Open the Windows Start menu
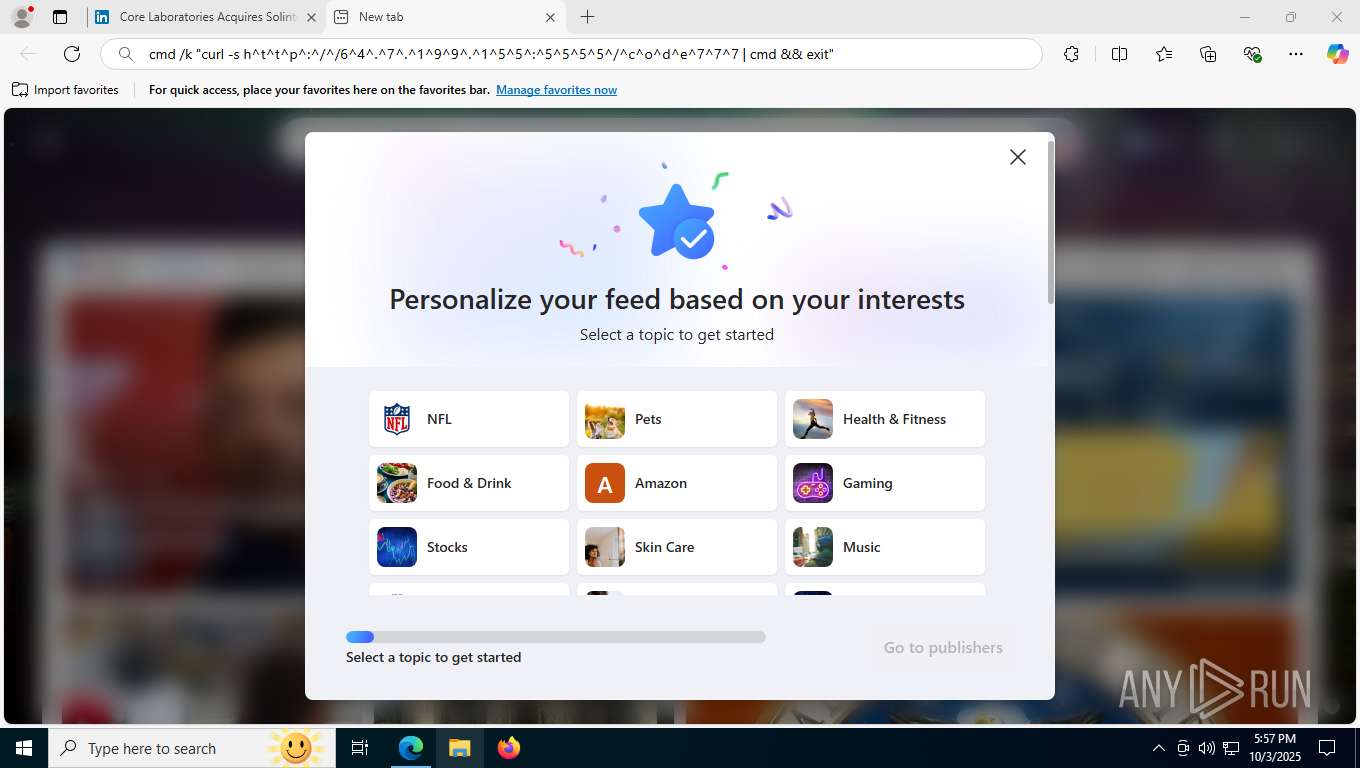1360x768 pixels. coord(24,748)
